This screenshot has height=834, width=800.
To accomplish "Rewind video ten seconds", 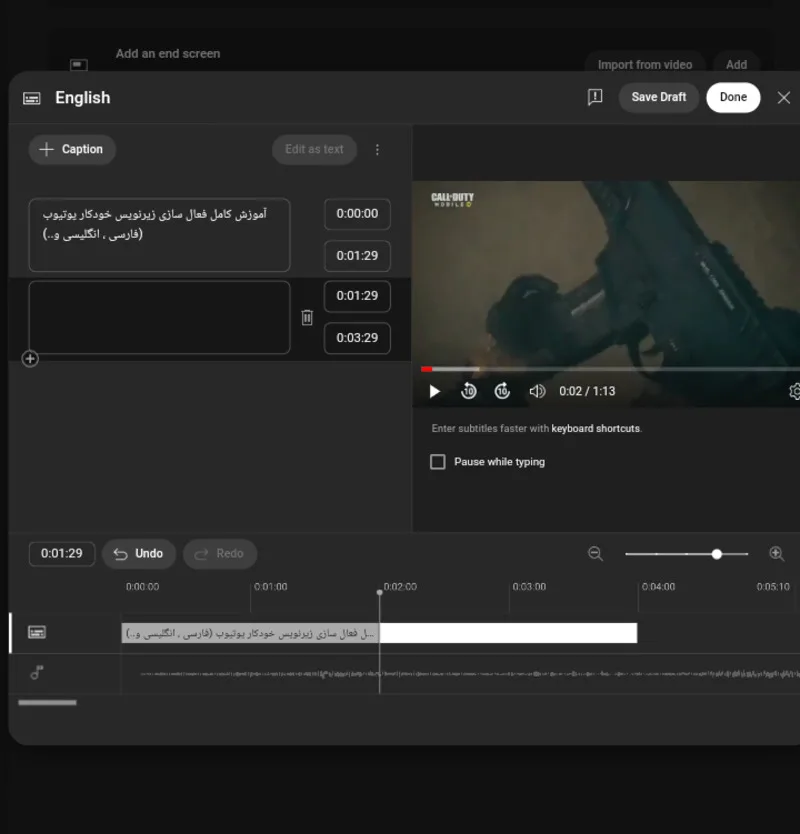I will [468, 391].
